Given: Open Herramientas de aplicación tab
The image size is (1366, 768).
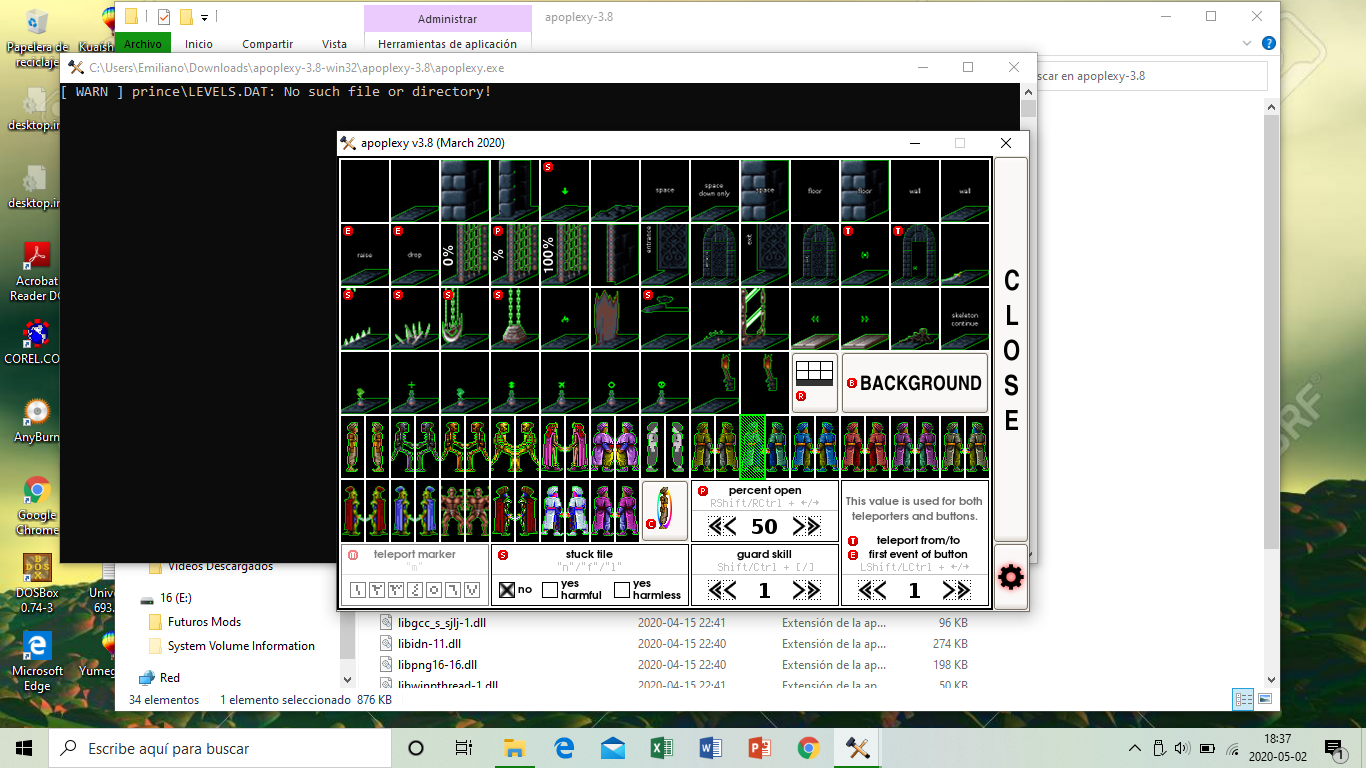Looking at the screenshot, I should pyautogui.click(x=447, y=44).
